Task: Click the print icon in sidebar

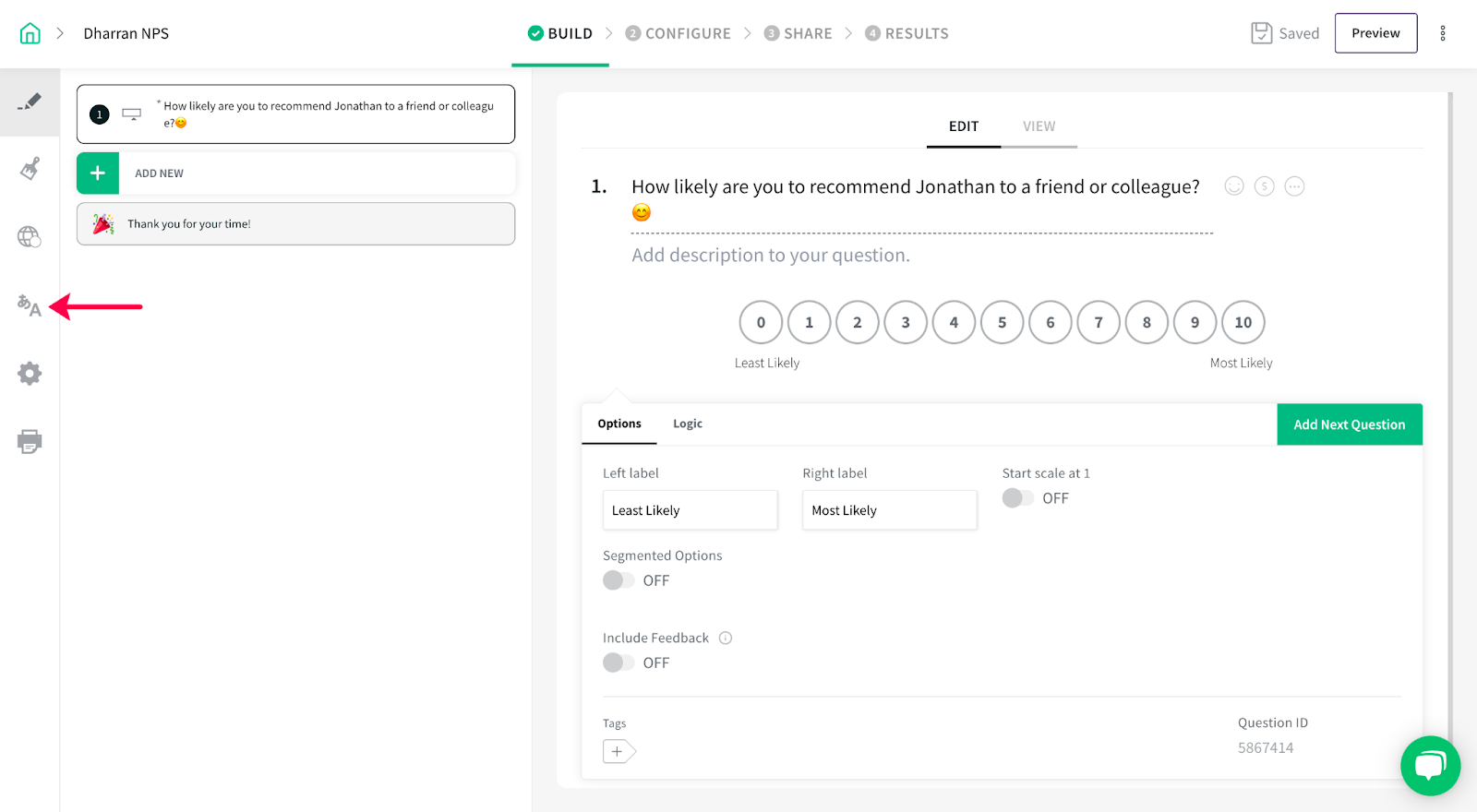Action: coord(30,441)
